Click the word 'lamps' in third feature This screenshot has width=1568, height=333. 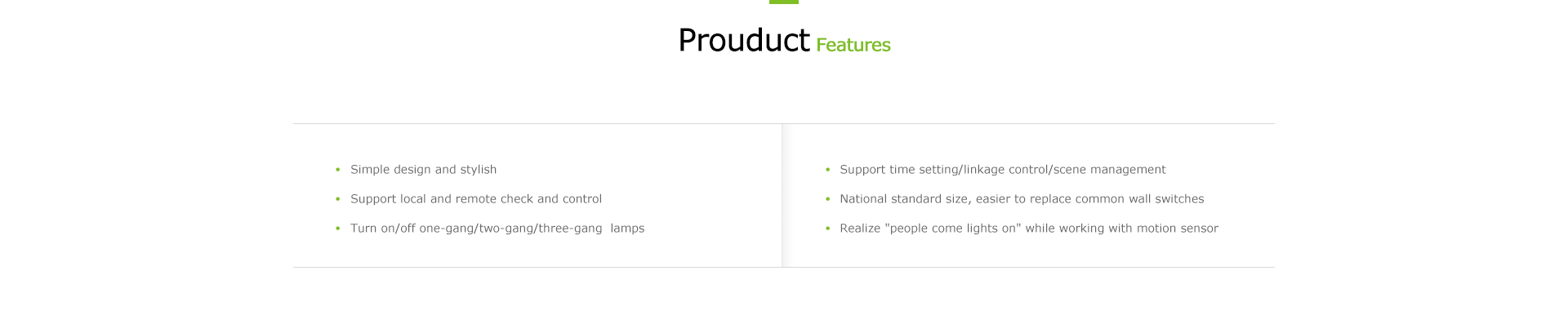[x=627, y=229]
